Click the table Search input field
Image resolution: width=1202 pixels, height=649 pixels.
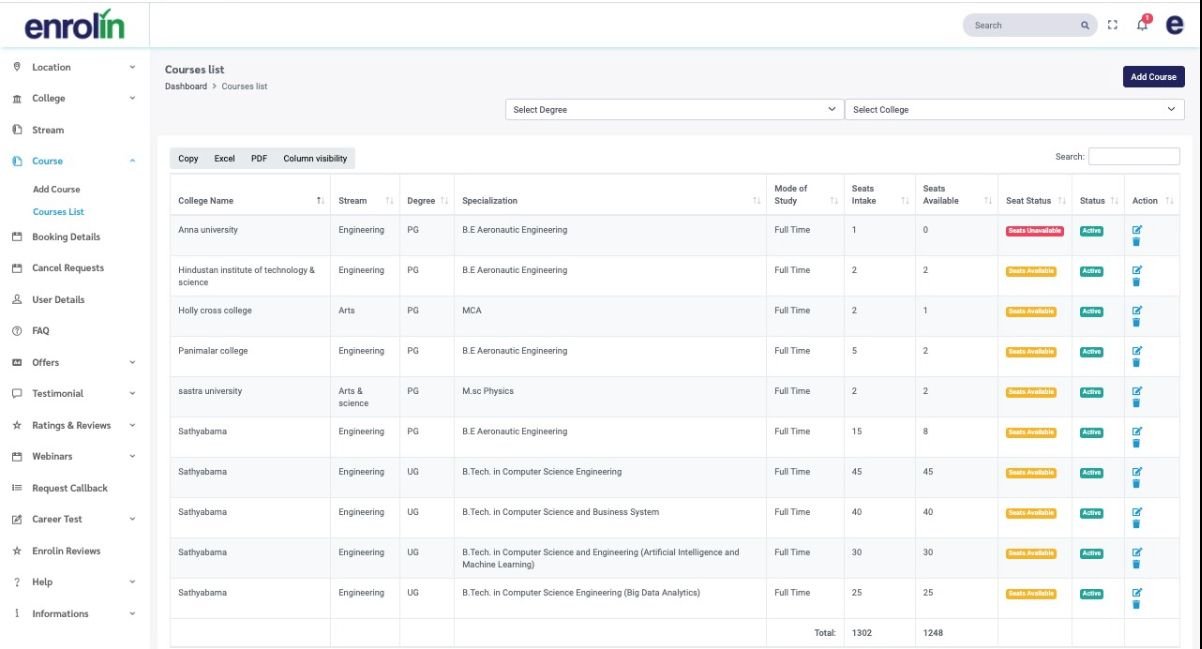pos(1133,157)
